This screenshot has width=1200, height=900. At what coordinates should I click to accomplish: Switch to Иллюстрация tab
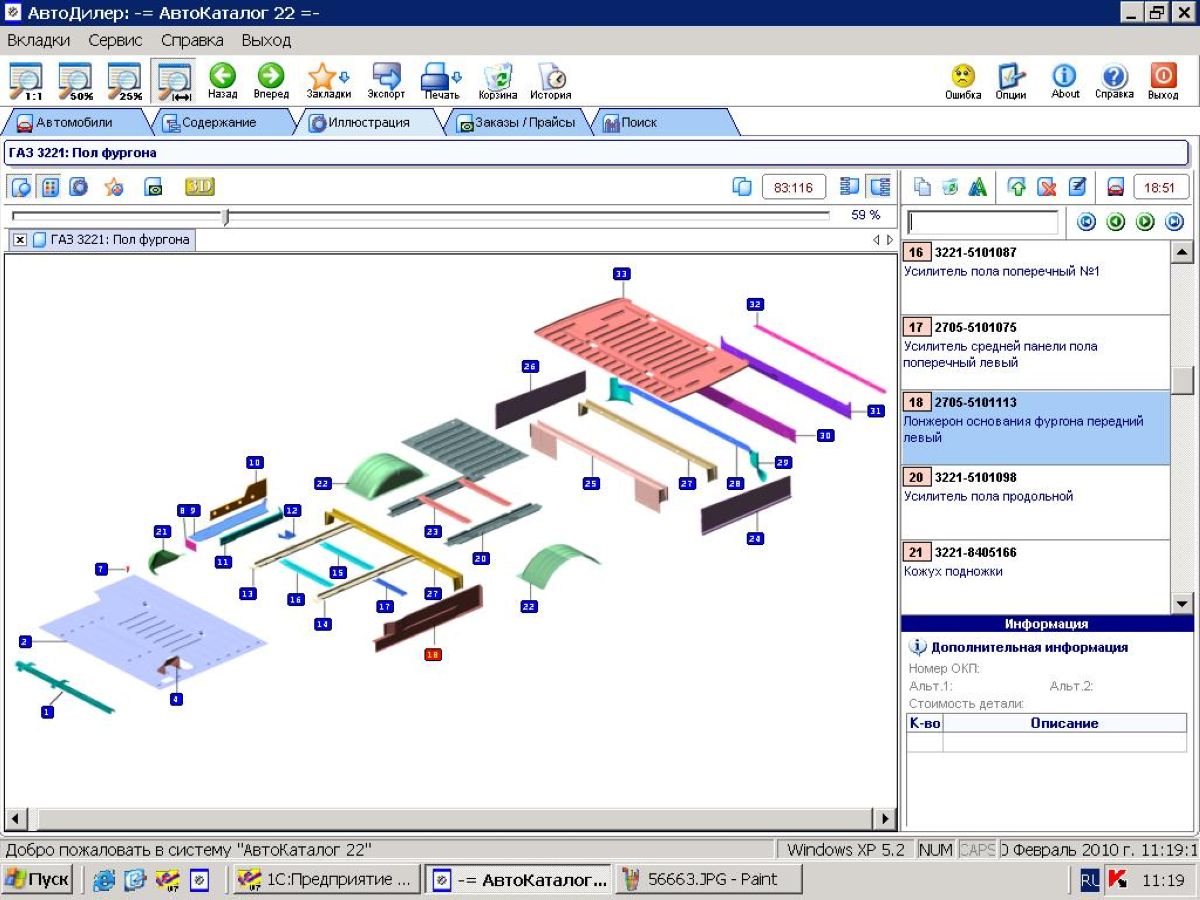[x=370, y=123]
